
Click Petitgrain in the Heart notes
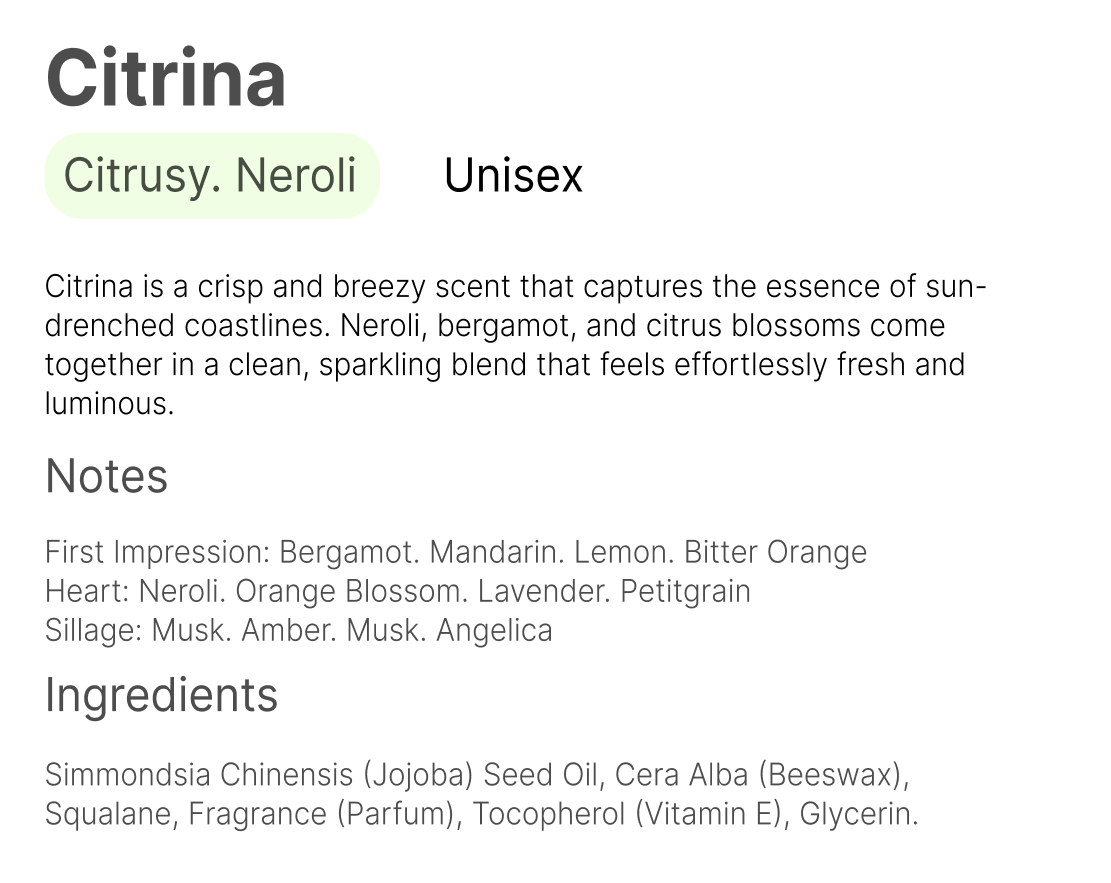tap(685, 592)
